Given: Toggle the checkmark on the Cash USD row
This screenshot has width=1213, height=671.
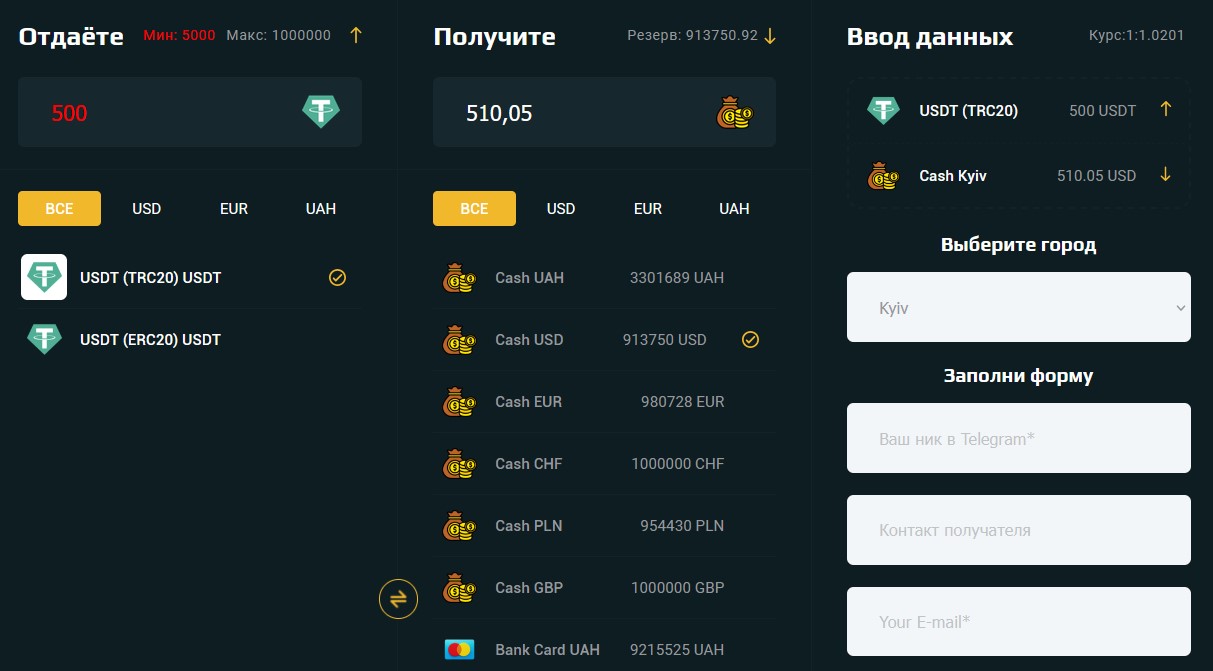Looking at the screenshot, I should point(750,340).
